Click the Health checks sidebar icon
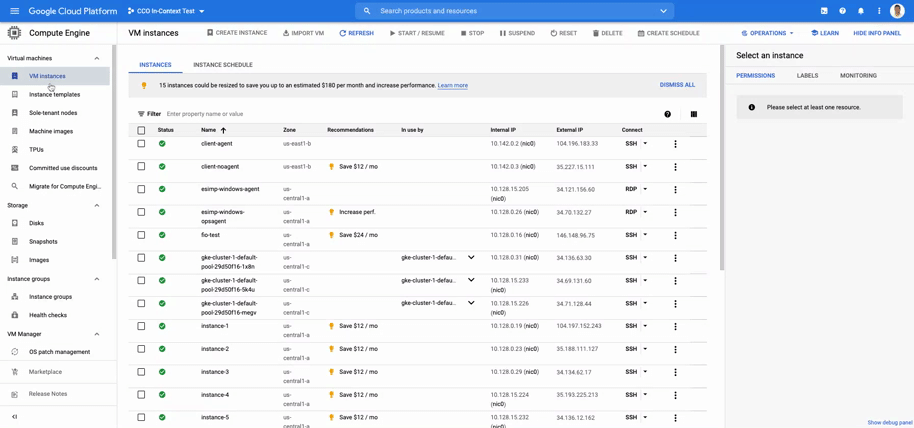914x428 pixels. click(15, 315)
